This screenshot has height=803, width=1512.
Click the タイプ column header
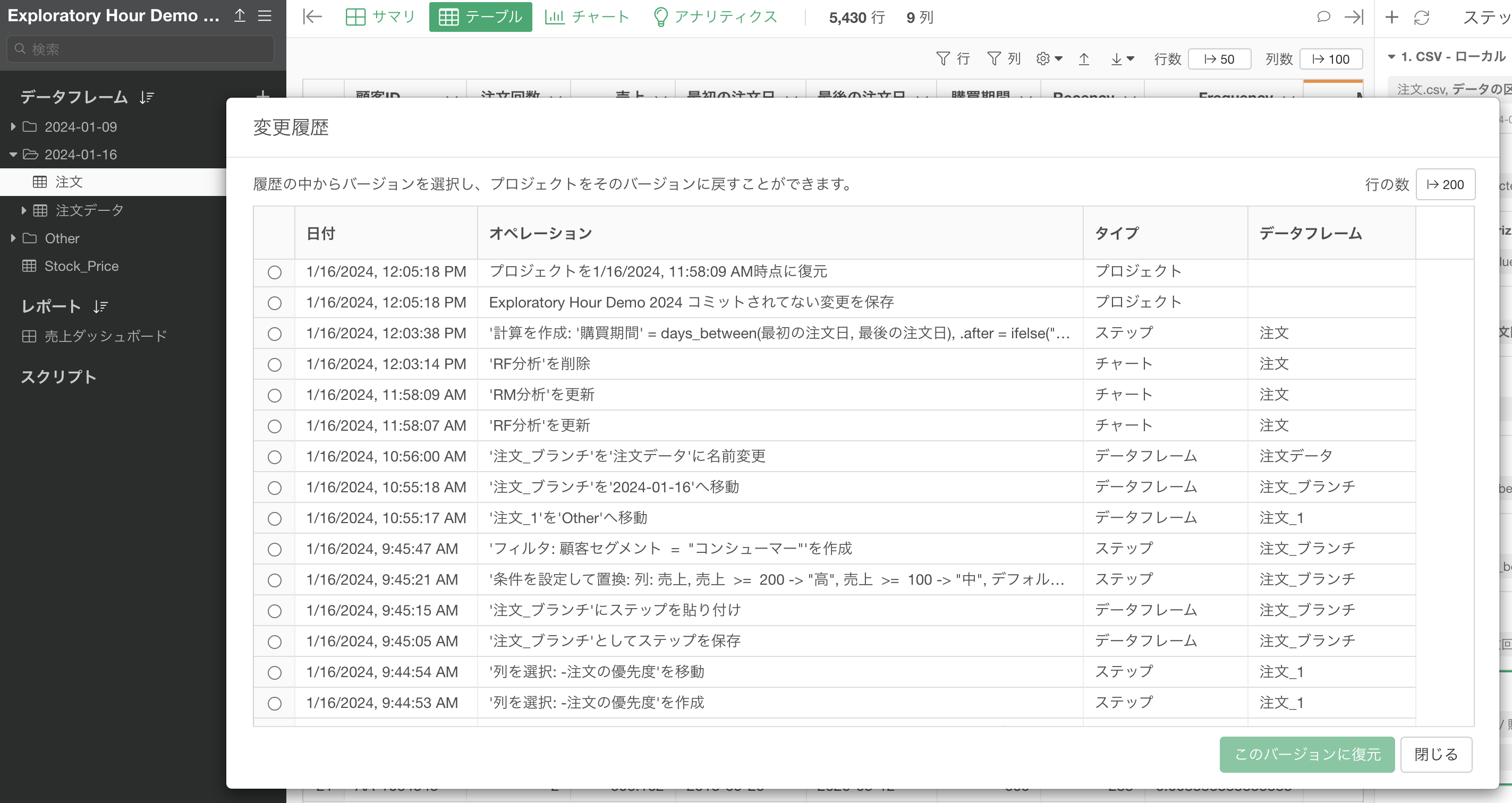(x=1165, y=233)
